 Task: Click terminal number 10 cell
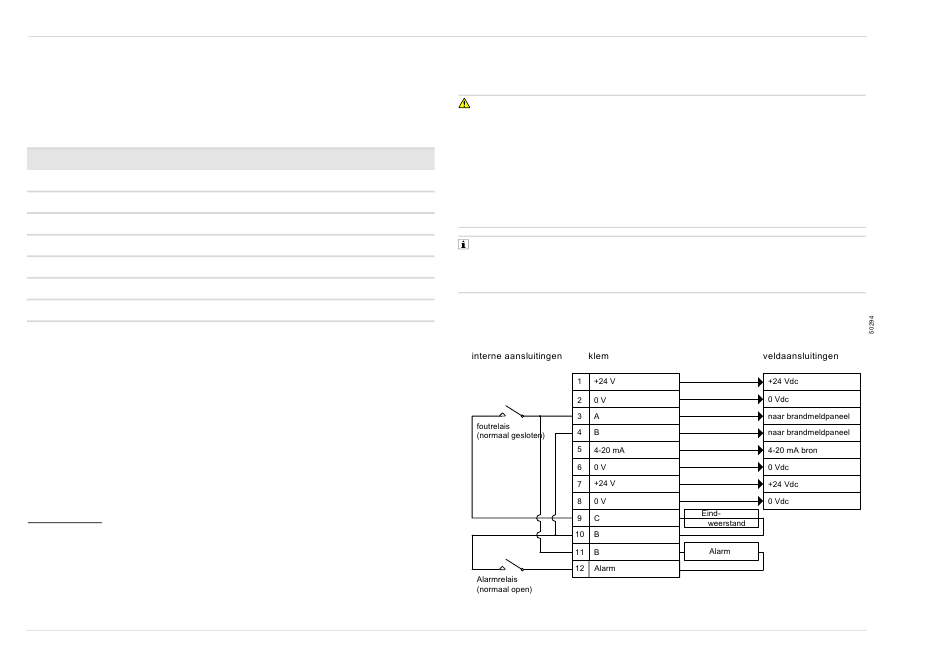click(x=580, y=535)
